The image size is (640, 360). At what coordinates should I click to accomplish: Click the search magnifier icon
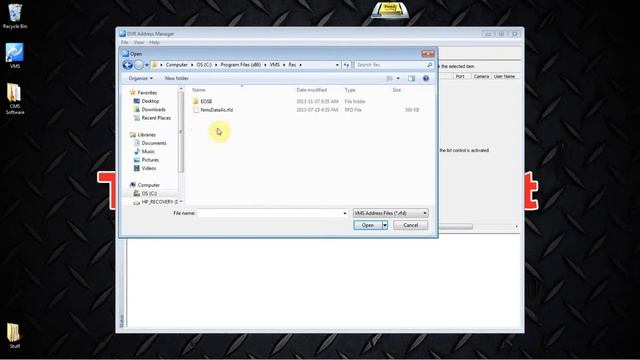click(429, 65)
